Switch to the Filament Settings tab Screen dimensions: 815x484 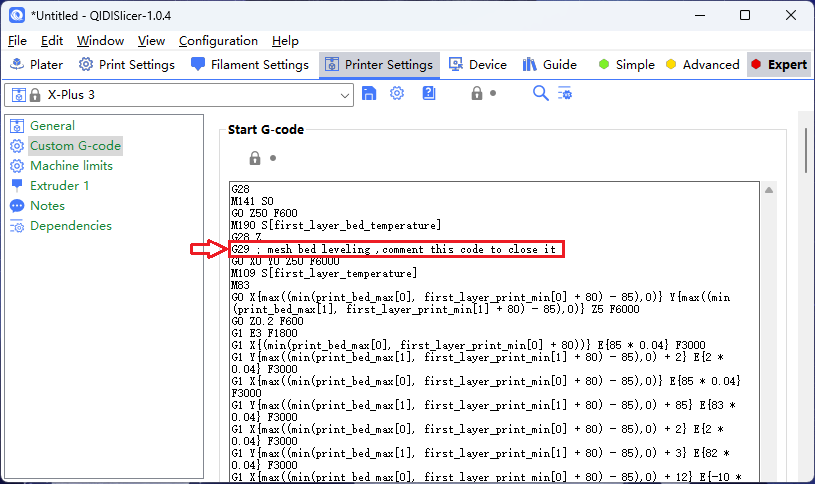click(250, 65)
